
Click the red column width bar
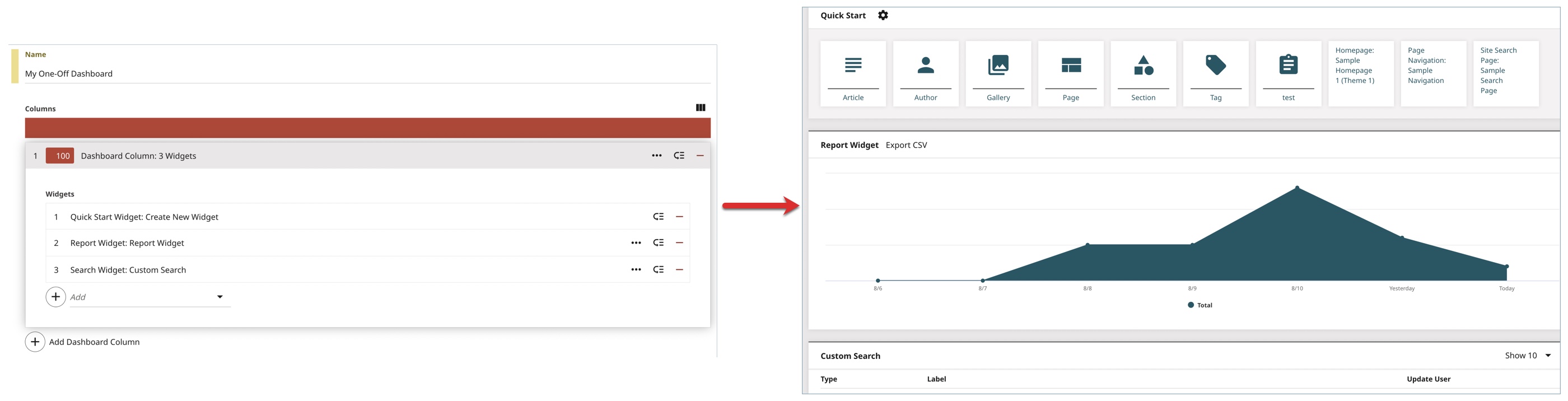[367, 128]
